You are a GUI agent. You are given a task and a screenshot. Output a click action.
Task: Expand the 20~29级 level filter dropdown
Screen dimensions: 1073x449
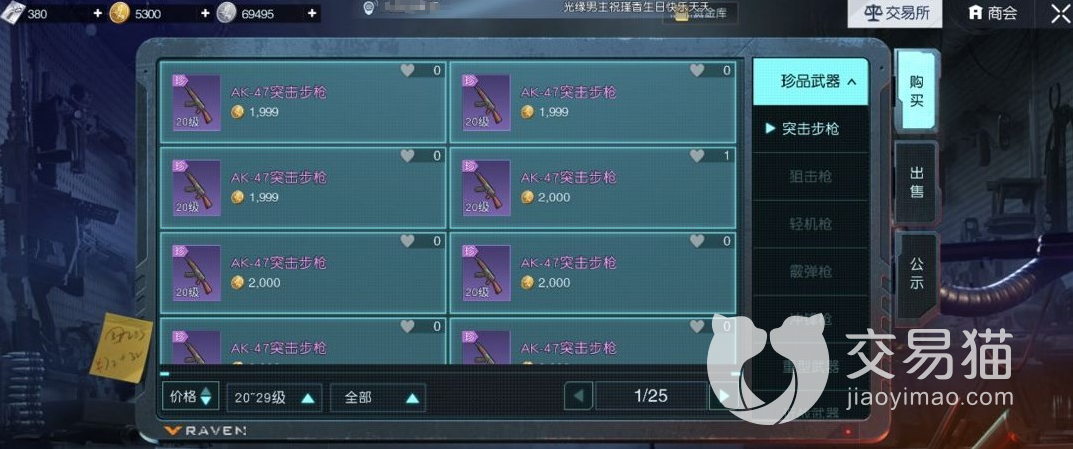click(x=274, y=398)
